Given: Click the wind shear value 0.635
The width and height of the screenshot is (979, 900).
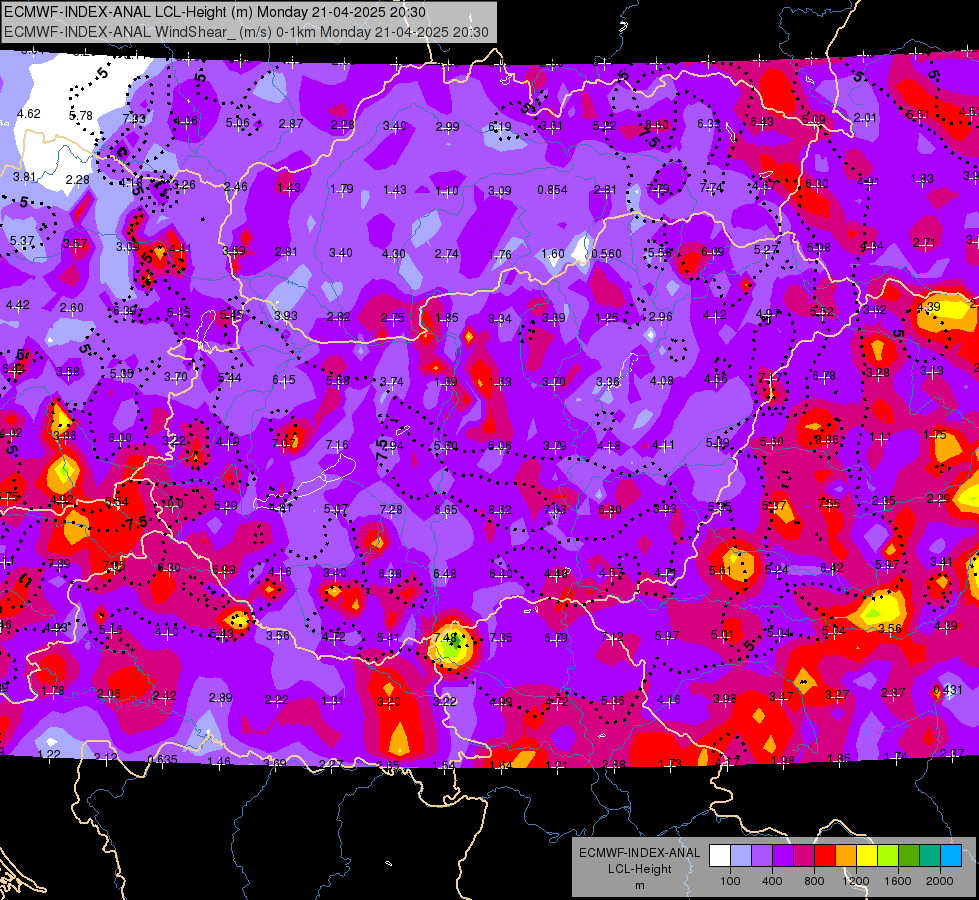Looking at the screenshot, I should click(x=162, y=759).
